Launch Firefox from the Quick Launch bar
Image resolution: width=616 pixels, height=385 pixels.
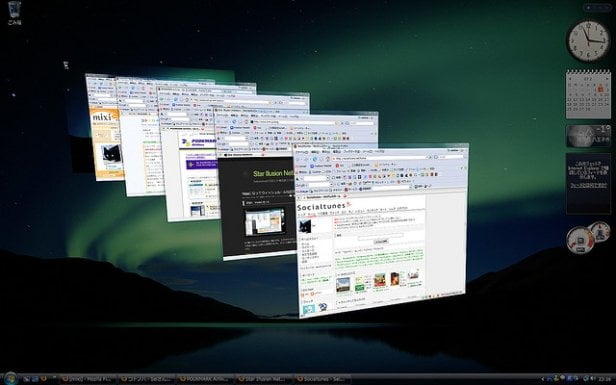[x=44, y=379]
